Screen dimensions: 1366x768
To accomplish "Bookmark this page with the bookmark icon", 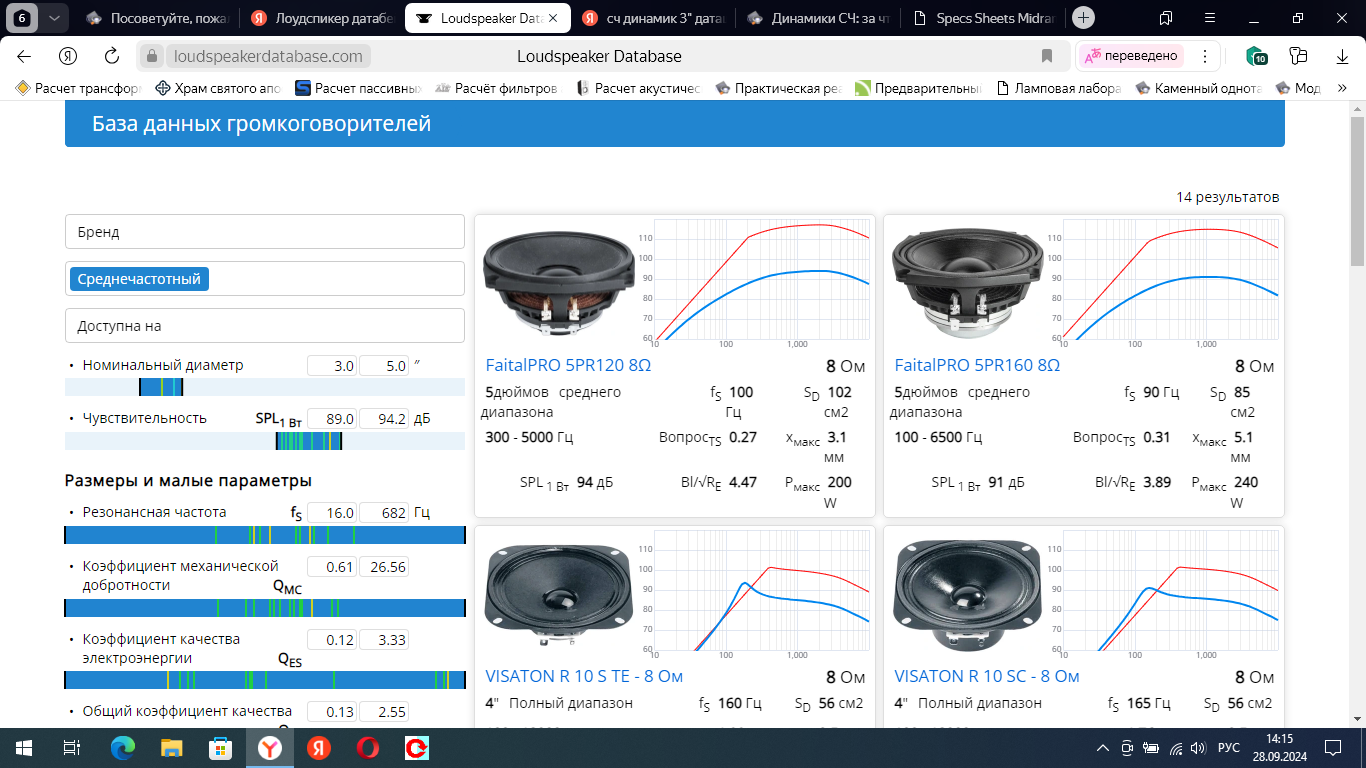I will [x=1047, y=56].
